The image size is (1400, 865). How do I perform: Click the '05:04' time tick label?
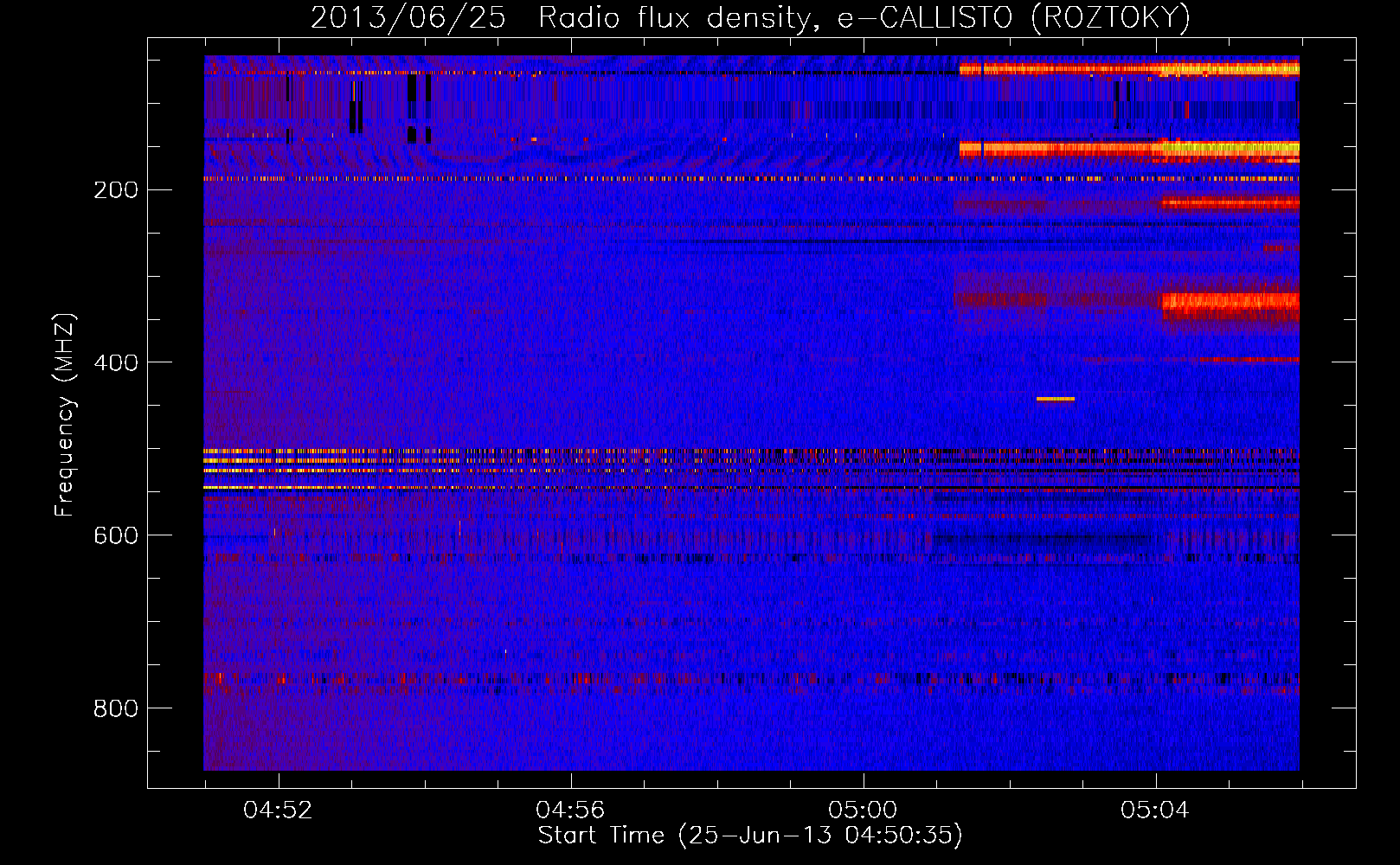click(1155, 811)
